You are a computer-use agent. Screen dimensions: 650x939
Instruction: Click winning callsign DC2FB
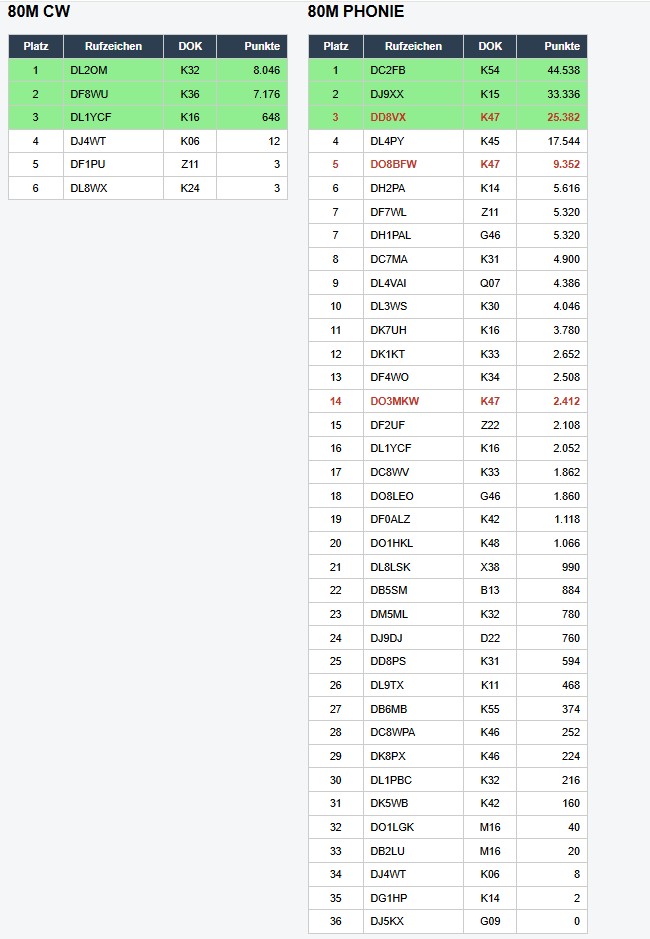tap(388, 70)
